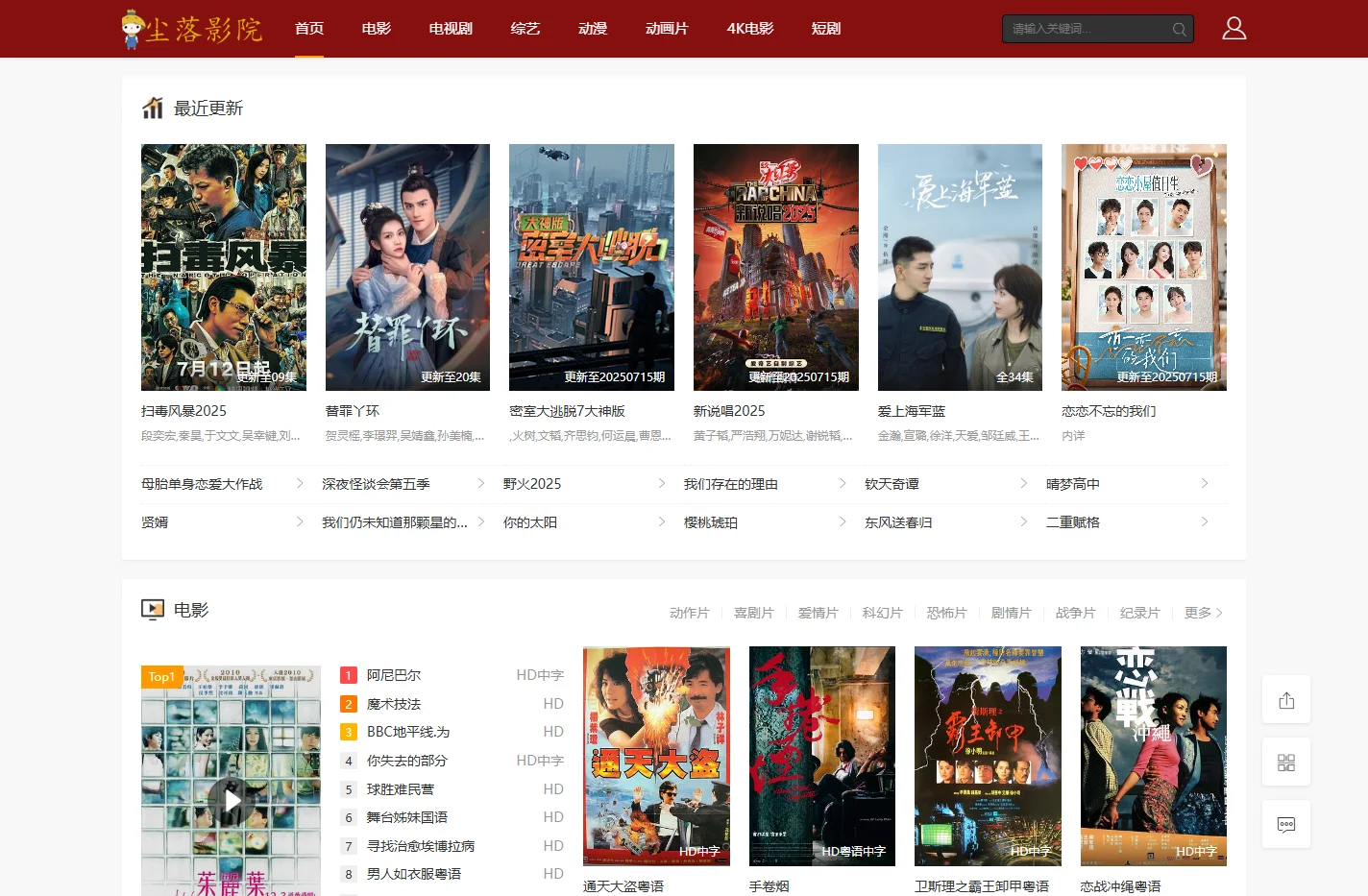Click the 尘落影院 site logo

[x=192, y=29]
